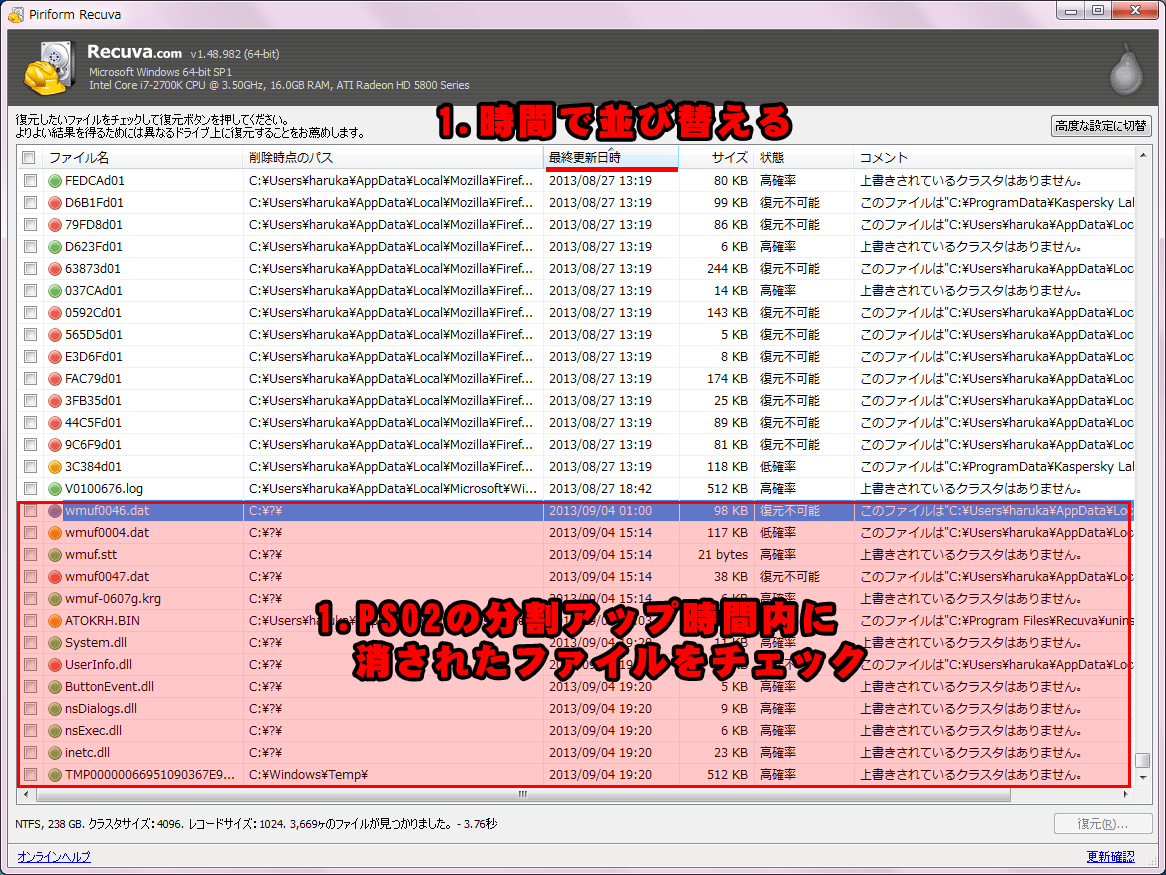Sort by 削除時点のパス column header

393,158
